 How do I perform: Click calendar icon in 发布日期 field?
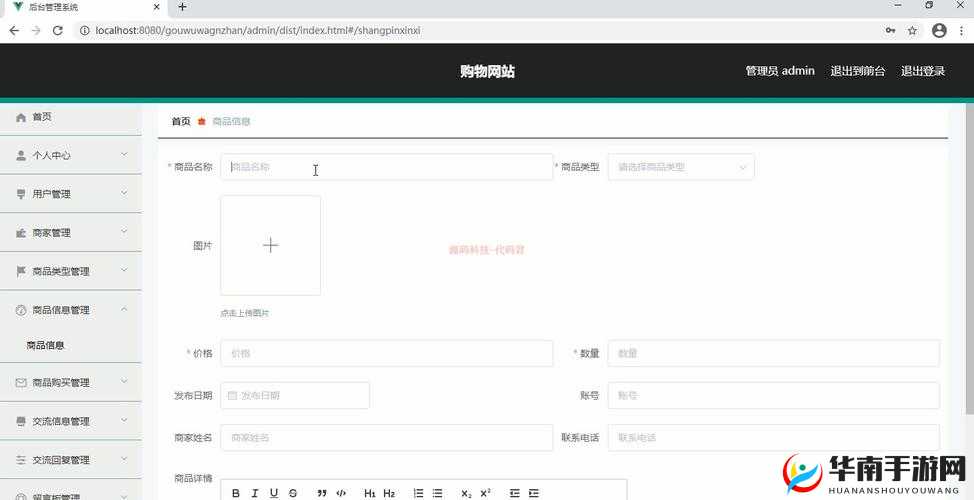point(233,396)
